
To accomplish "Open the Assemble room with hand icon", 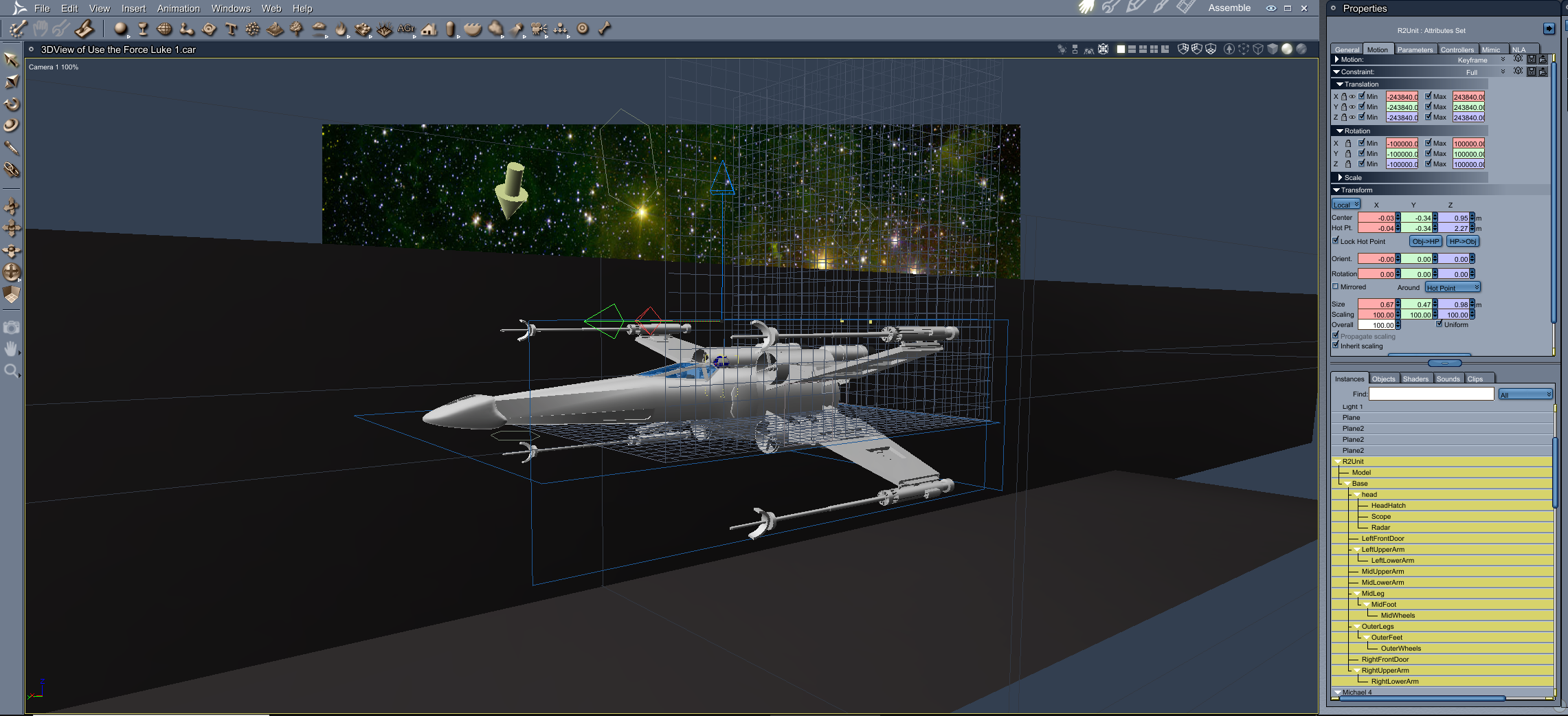I will (1086, 8).
